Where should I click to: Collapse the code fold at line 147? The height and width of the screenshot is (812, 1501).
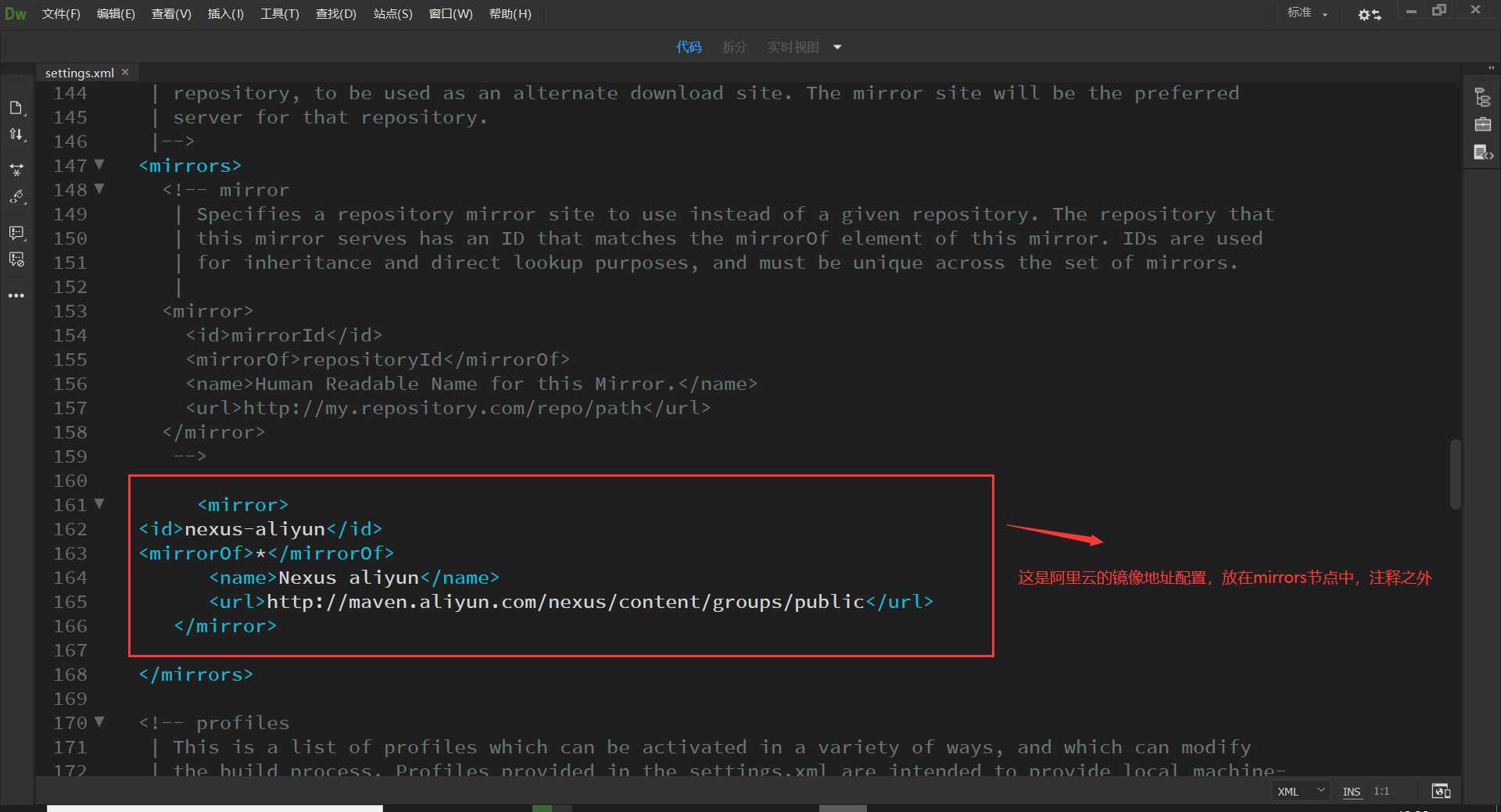pos(99,165)
